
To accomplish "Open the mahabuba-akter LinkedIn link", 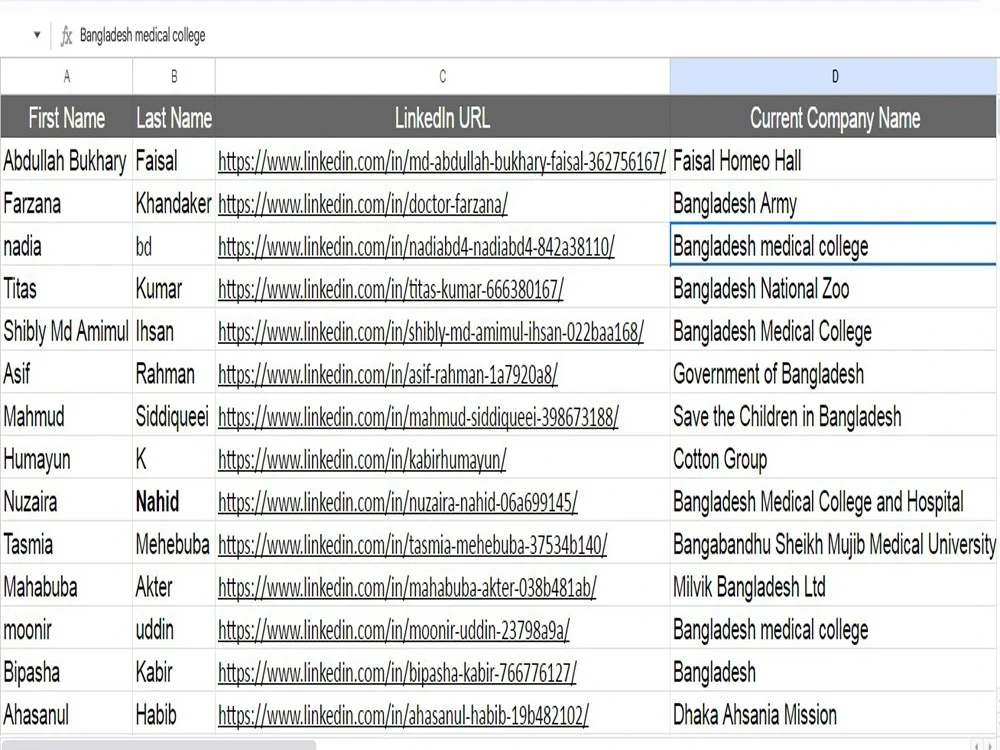I will (x=408, y=587).
